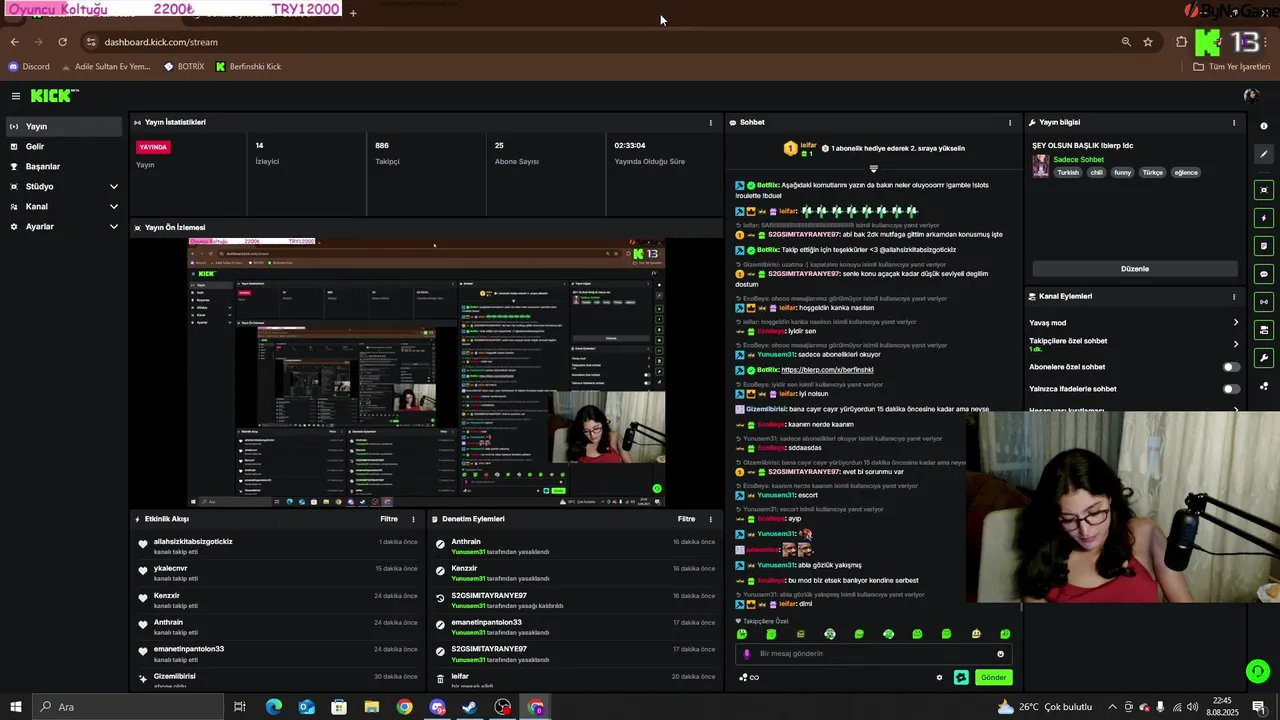Screen dimensions: 1280x720
Task: Click the stream preview thumbnail
Action: point(427,372)
